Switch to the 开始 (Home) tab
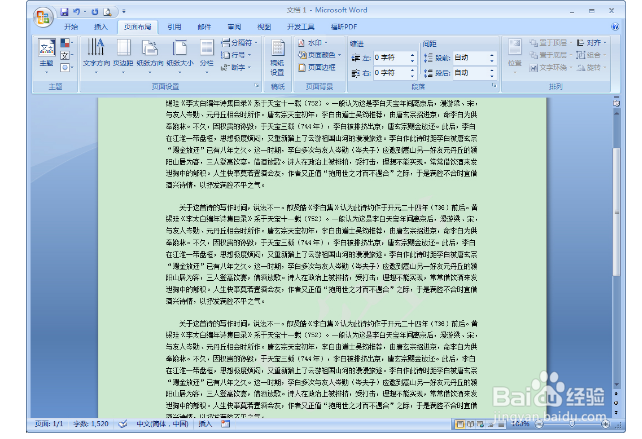 [70, 27]
